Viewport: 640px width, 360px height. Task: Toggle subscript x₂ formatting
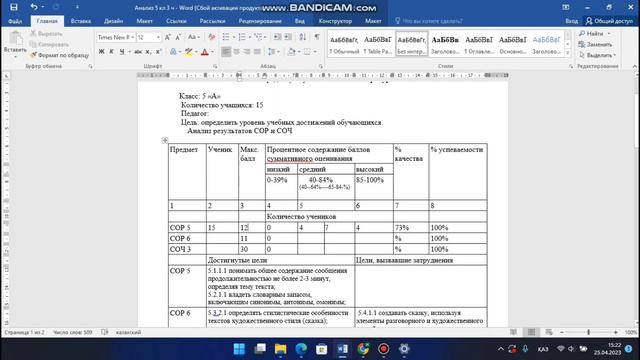tap(149, 52)
